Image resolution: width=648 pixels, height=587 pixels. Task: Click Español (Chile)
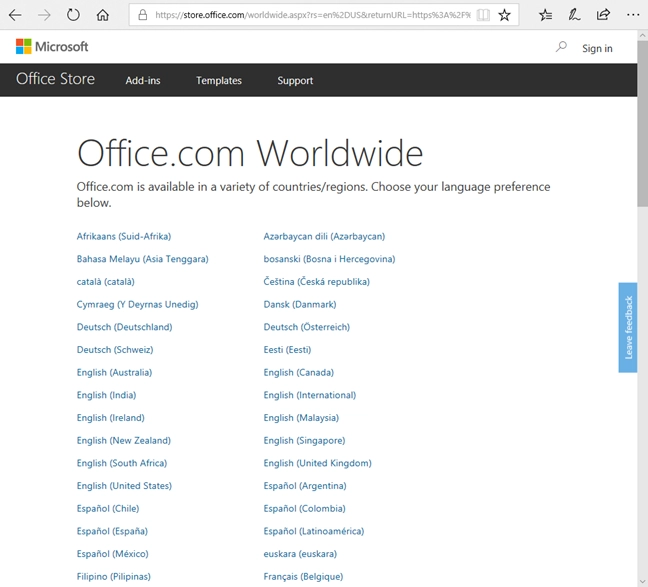[x=108, y=508]
